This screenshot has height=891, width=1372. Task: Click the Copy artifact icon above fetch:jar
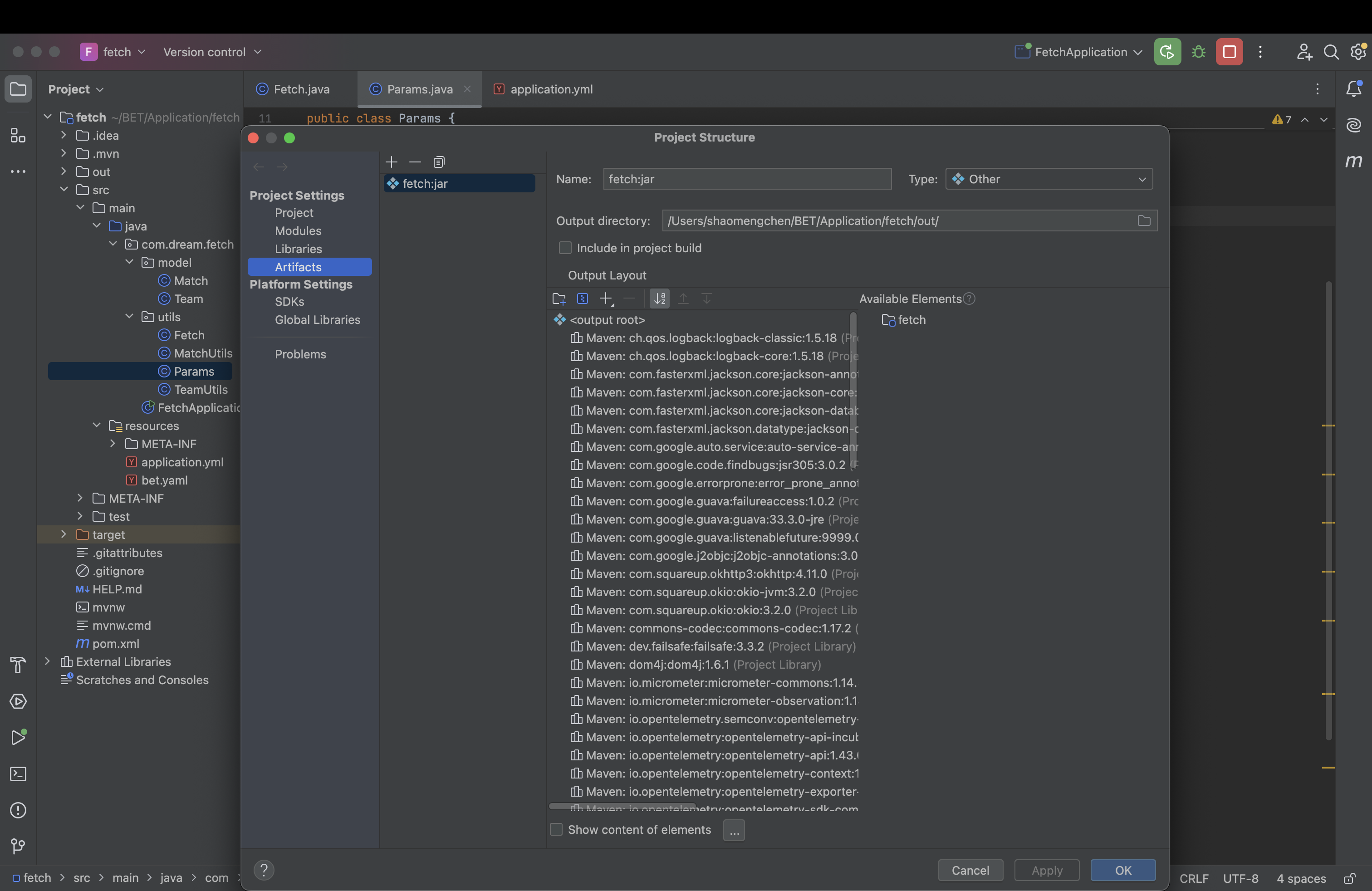click(x=439, y=162)
